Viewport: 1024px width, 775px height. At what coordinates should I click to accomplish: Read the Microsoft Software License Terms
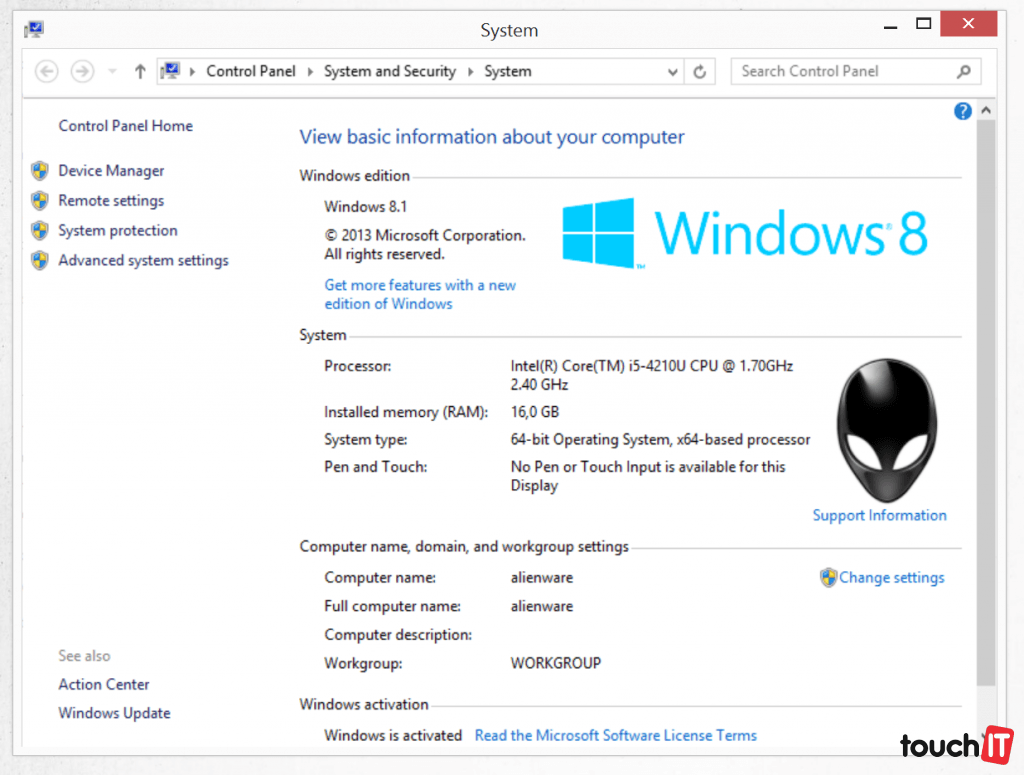[x=615, y=736]
